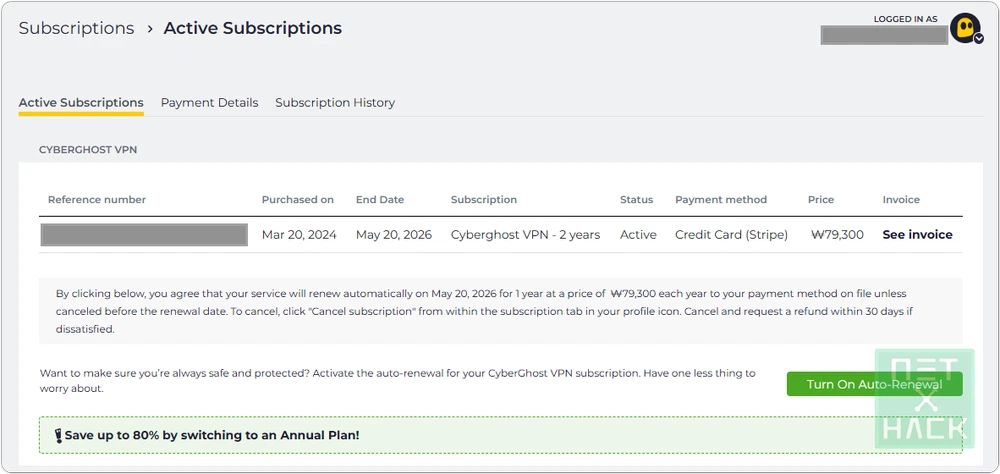Open the See invoice link
The width and height of the screenshot is (1000, 474).
(917, 235)
